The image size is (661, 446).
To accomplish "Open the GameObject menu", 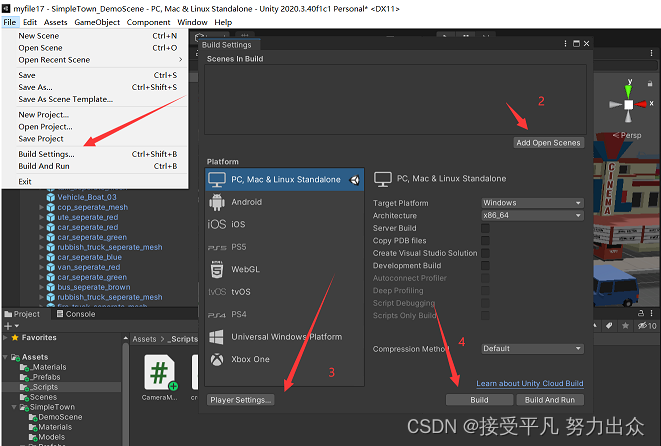I will coord(97,22).
